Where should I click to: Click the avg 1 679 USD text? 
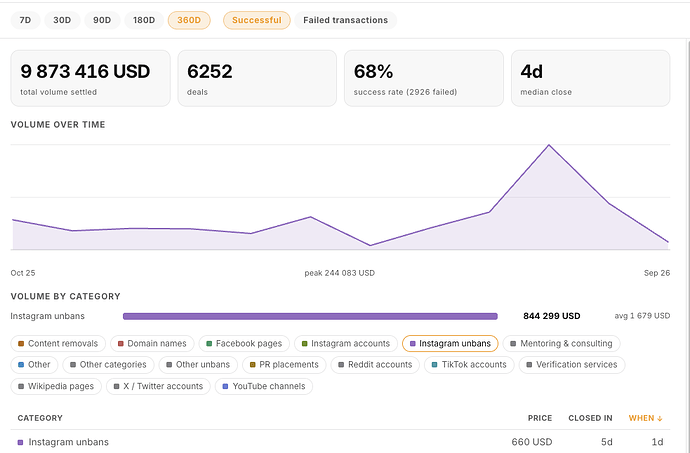[x=642, y=316]
